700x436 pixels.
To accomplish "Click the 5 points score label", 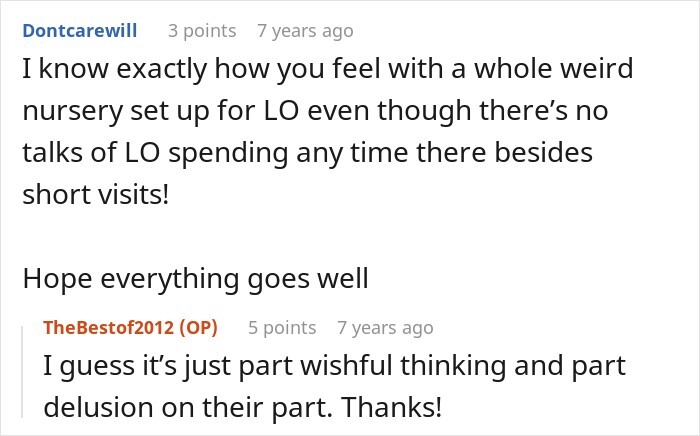I will pyautogui.click(x=282, y=328).
